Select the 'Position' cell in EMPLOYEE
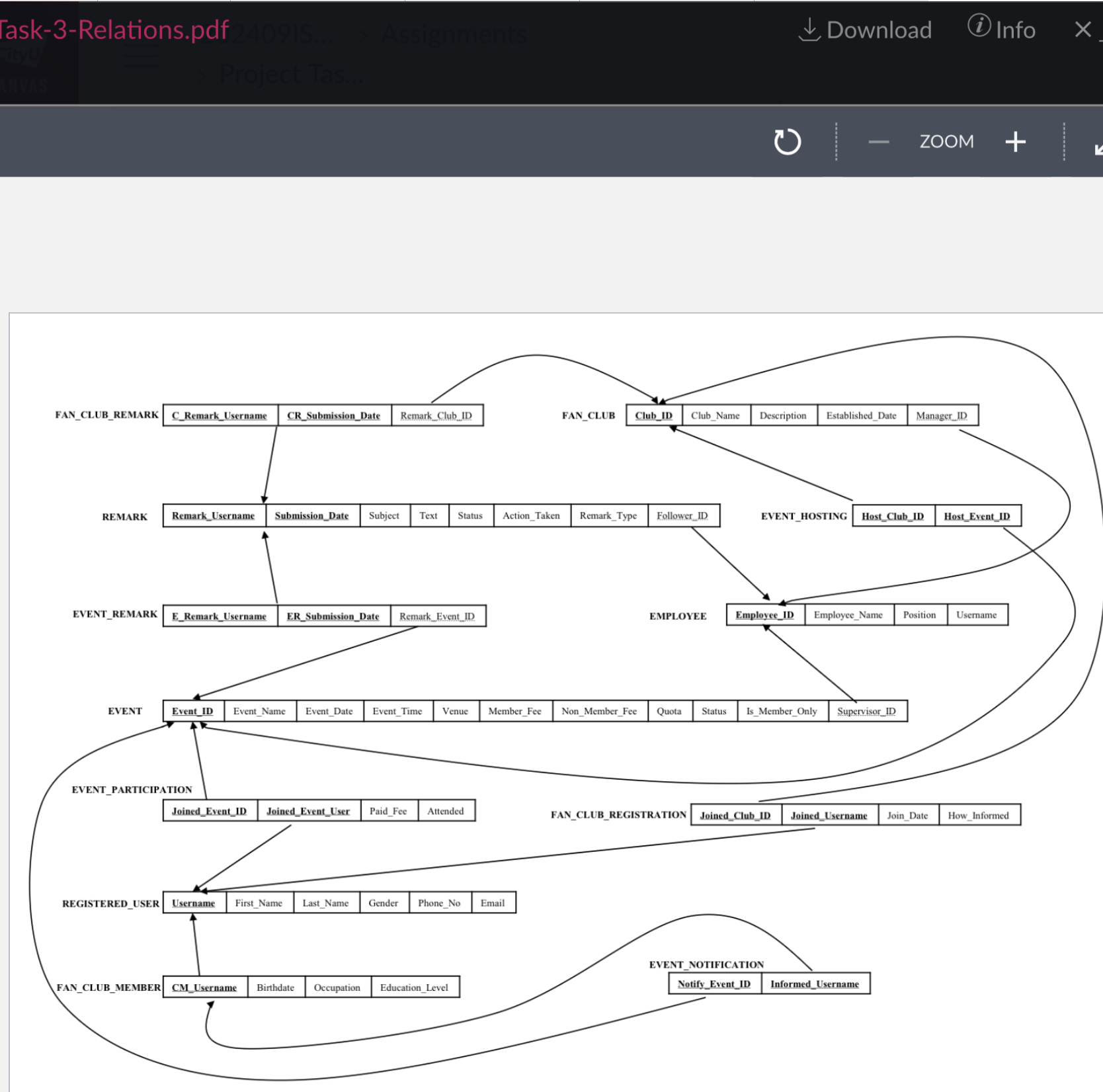Screen dimensions: 1103x1092 (x=920, y=615)
